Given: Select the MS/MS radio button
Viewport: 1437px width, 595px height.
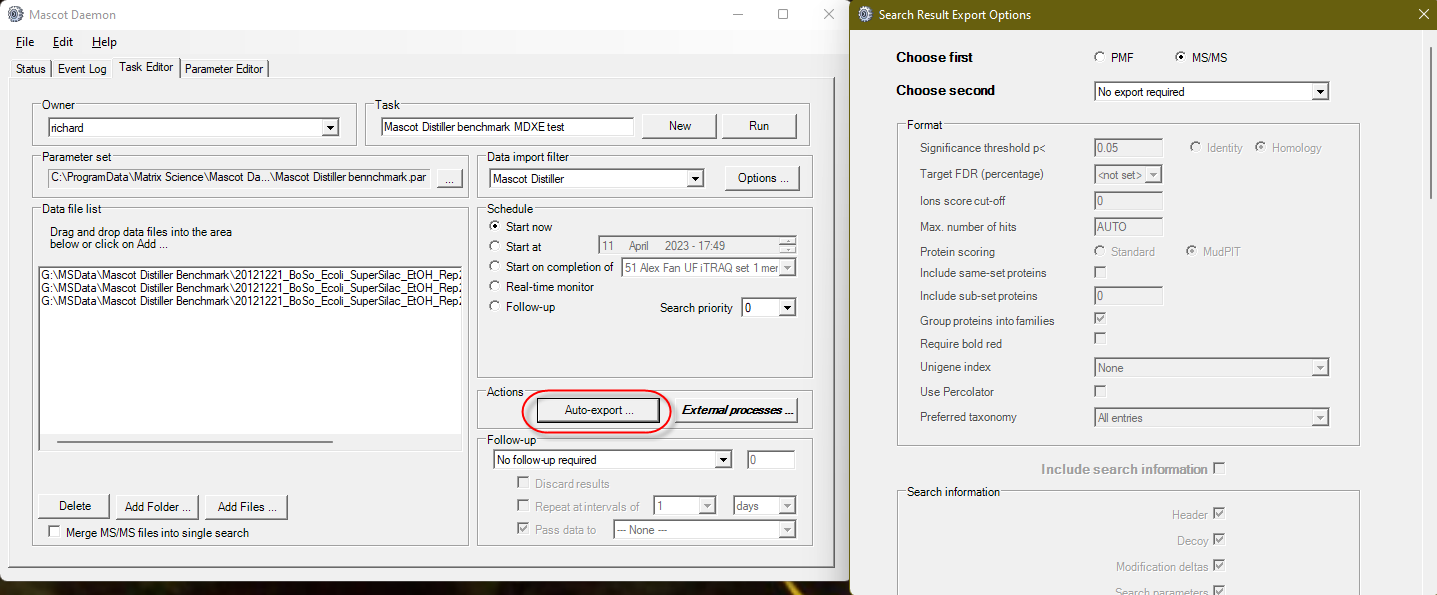Looking at the screenshot, I should point(1181,58).
